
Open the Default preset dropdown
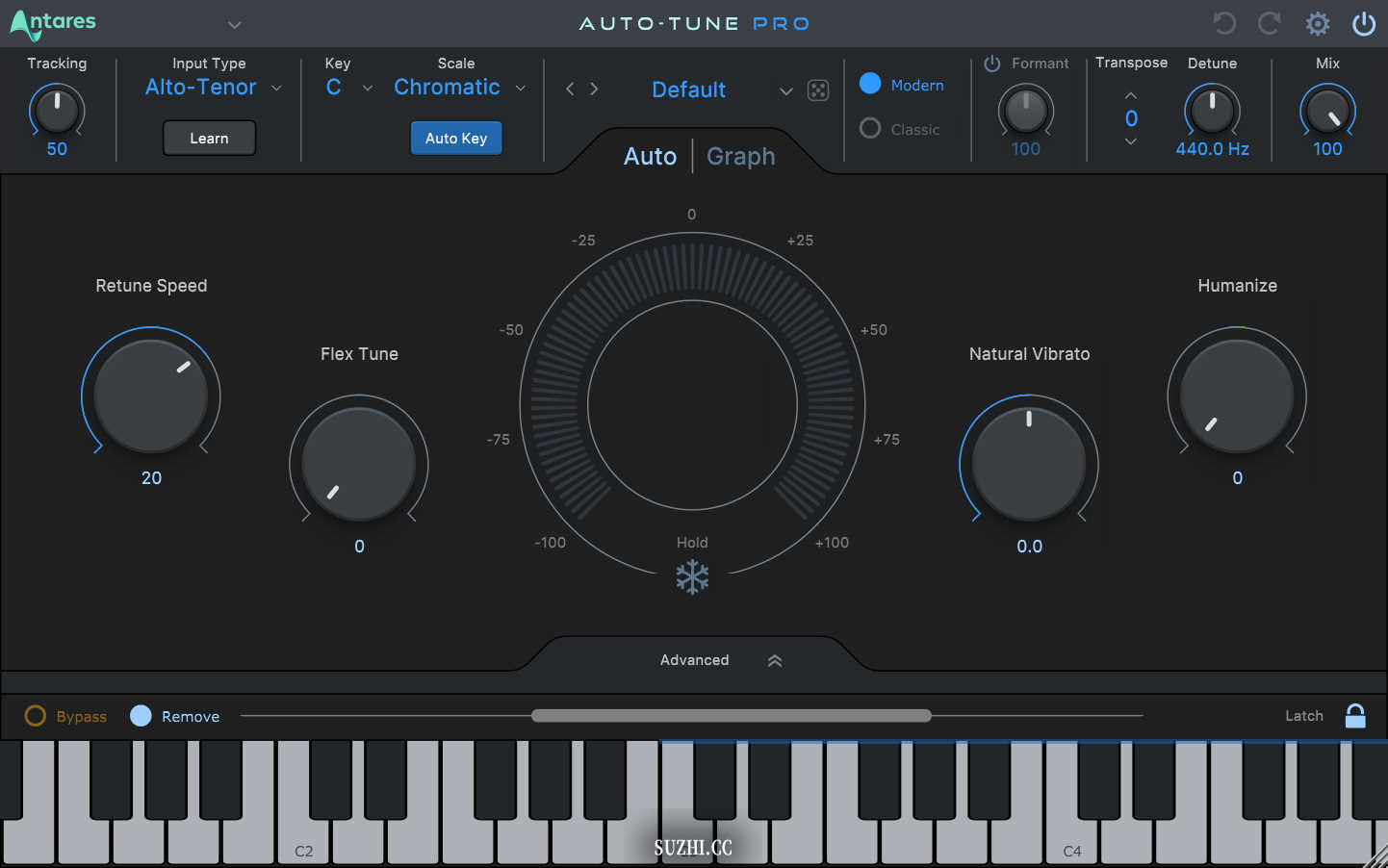point(722,89)
